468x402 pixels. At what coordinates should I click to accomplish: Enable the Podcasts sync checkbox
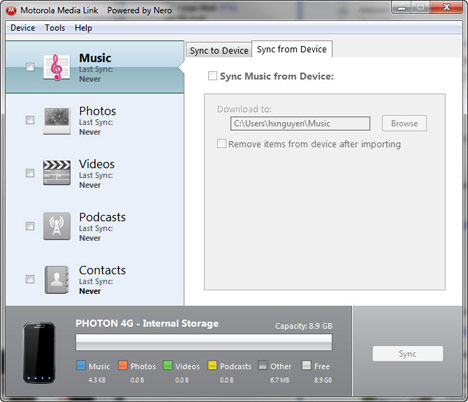tap(30, 226)
